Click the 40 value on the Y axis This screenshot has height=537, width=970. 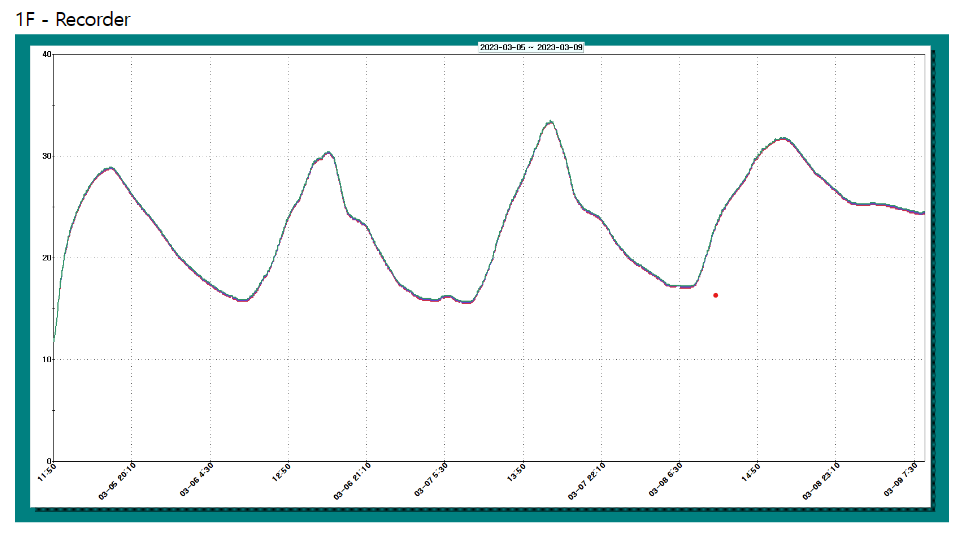pyautogui.click(x=46, y=54)
